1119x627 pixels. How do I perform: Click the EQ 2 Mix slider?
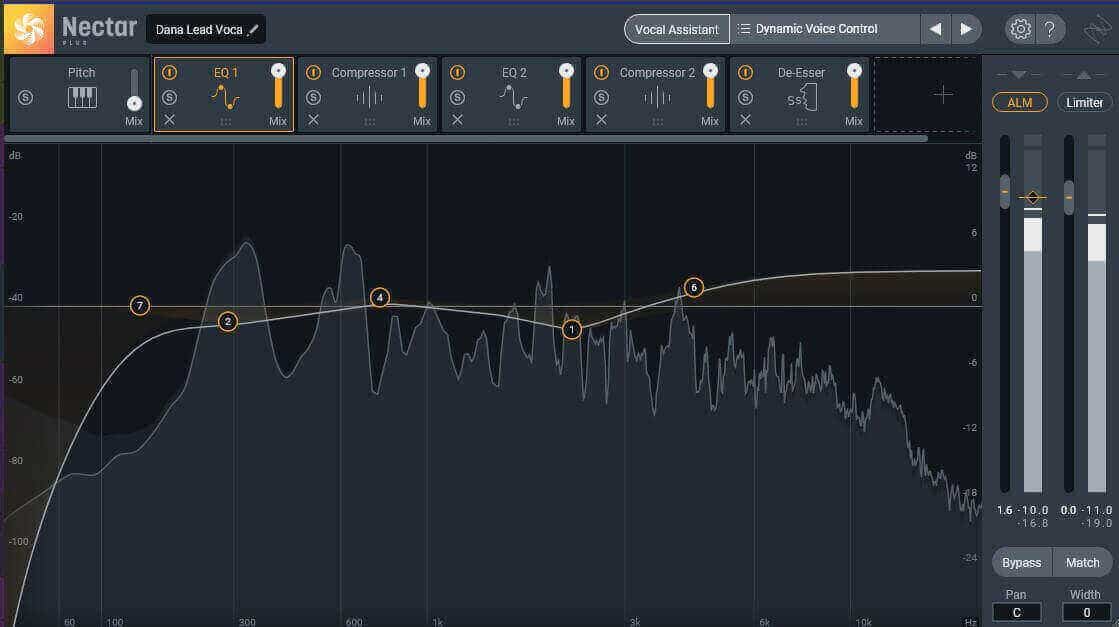point(567,86)
